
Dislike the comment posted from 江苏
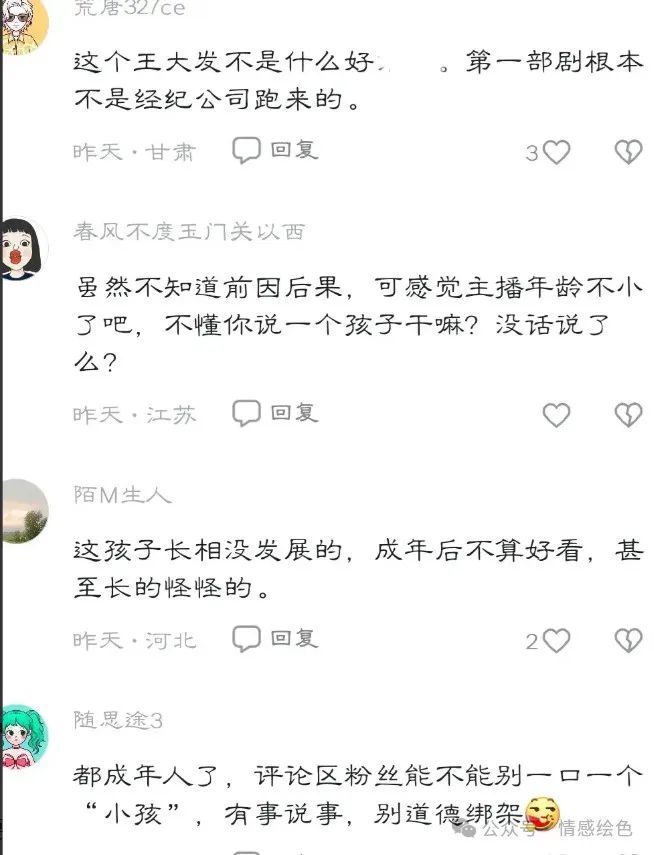click(x=628, y=415)
